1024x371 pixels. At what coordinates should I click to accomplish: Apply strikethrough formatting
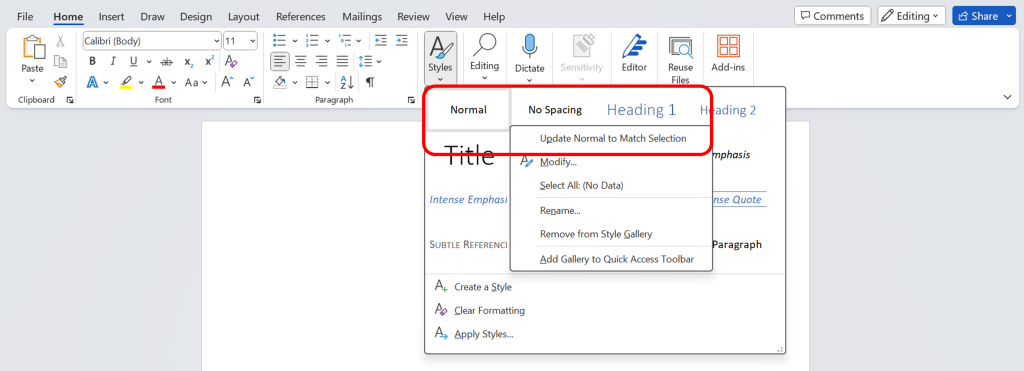coord(167,62)
